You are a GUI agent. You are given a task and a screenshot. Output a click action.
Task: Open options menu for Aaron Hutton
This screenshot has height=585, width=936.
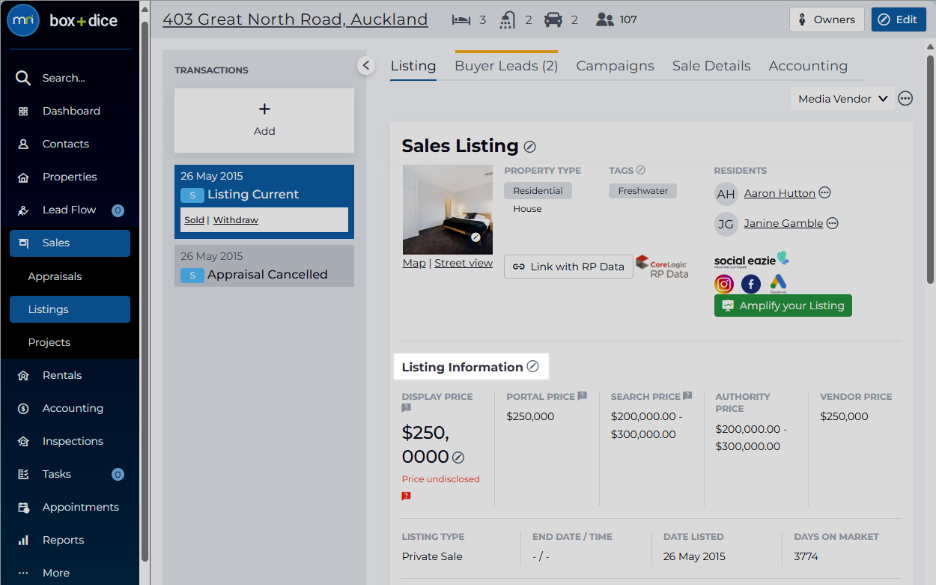[x=824, y=192]
